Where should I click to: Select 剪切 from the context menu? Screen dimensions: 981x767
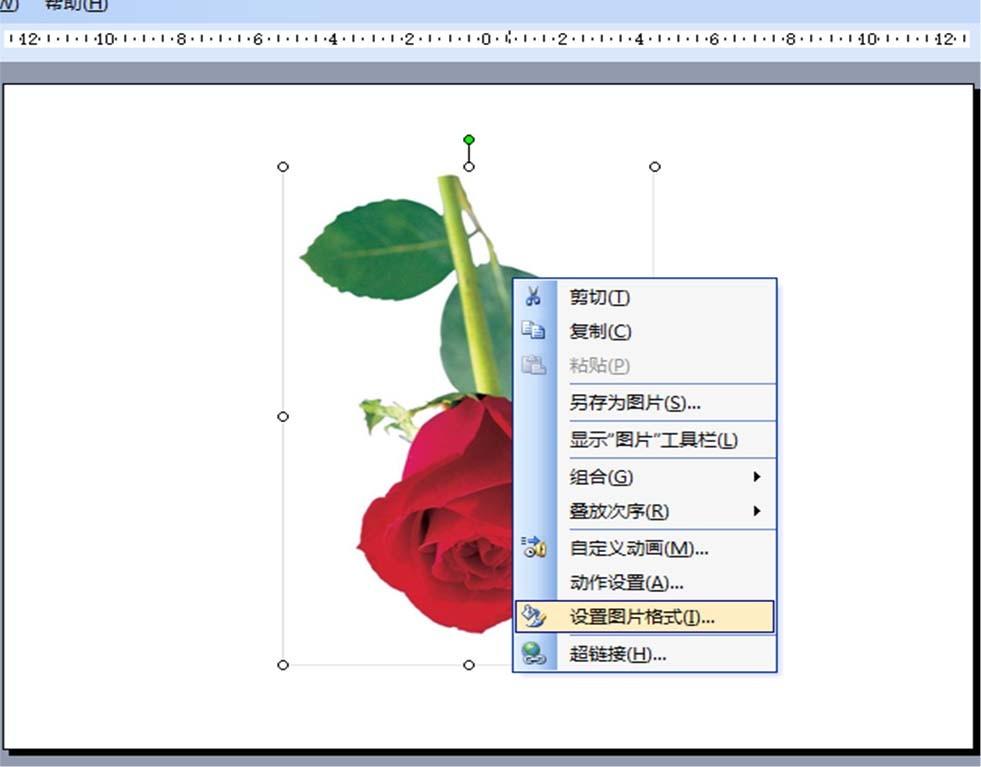pos(601,296)
